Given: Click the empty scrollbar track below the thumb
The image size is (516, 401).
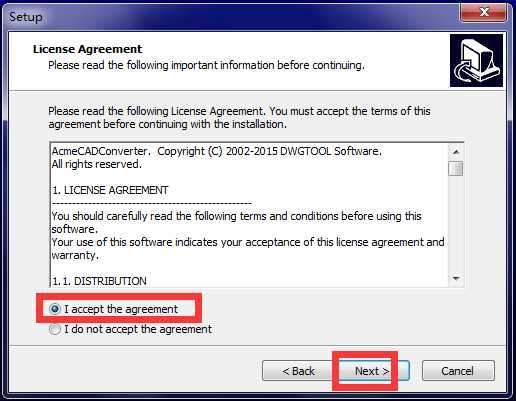Looking at the screenshot, I should tap(456, 223).
